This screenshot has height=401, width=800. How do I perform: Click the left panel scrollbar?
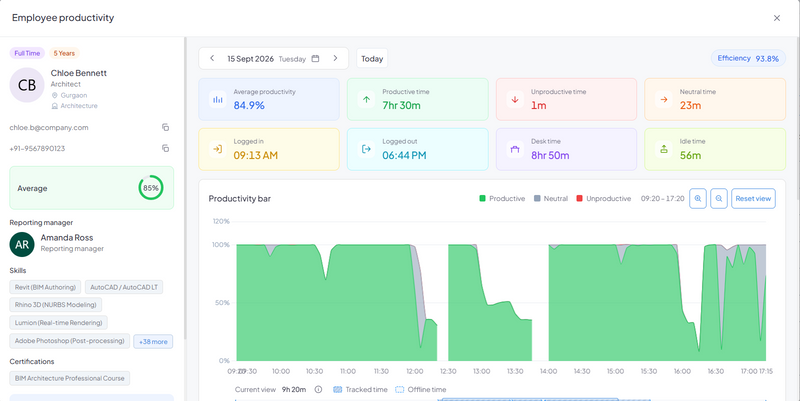click(x=185, y=189)
